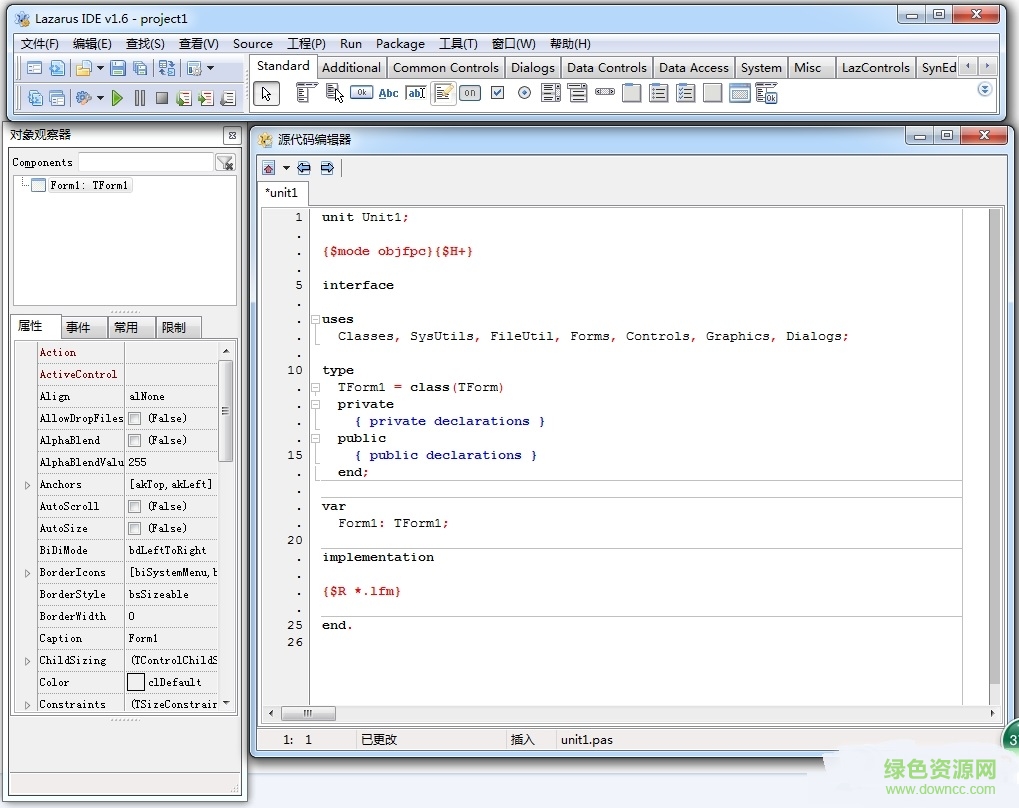Expand the Anchors property node
The image size is (1019, 808).
coord(27,485)
